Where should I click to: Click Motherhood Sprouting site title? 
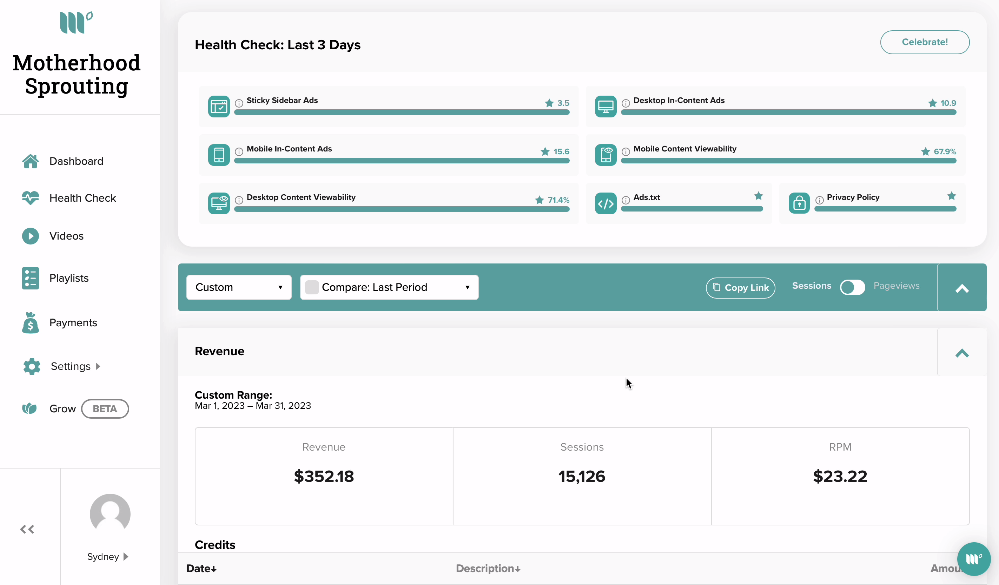tap(76, 75)
